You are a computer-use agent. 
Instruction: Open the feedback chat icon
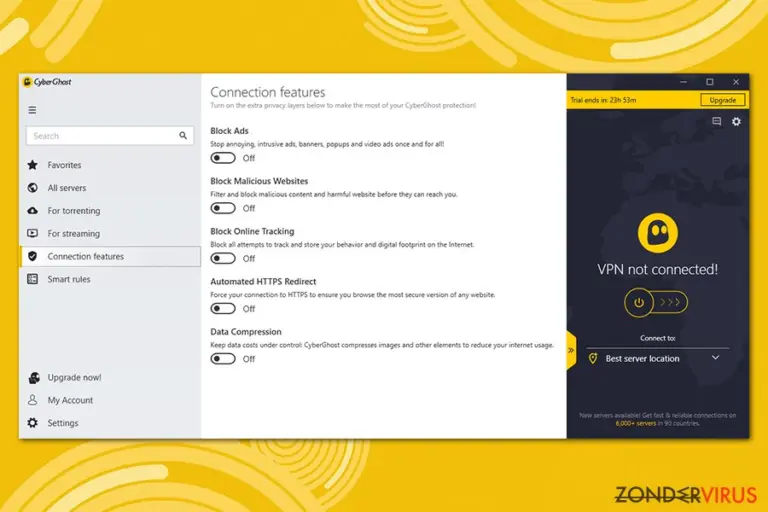tap(717, 121)
